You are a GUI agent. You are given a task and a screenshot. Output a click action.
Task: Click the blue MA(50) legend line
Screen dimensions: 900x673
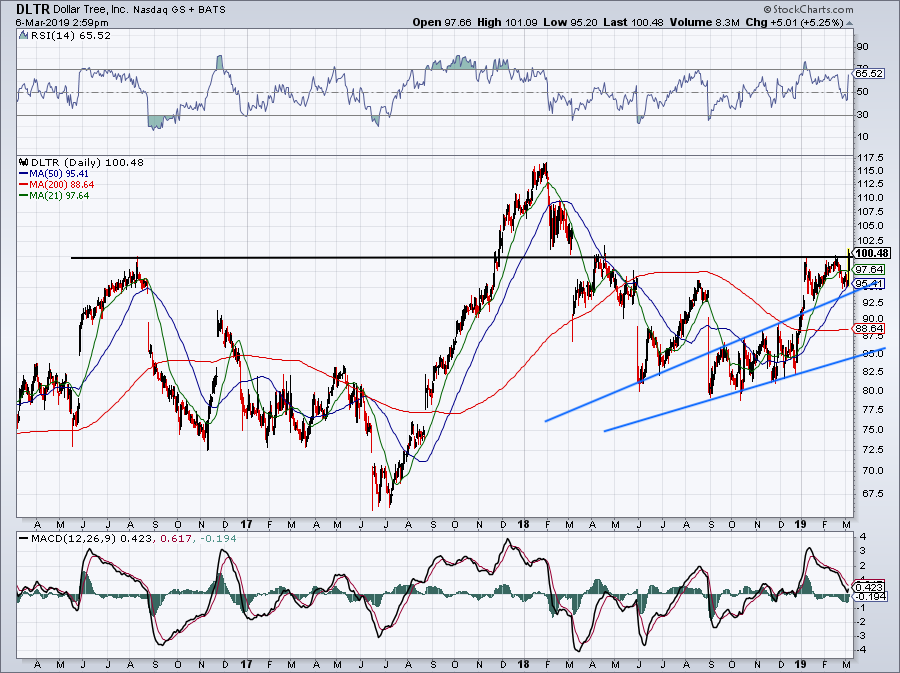tap(23, 173)
